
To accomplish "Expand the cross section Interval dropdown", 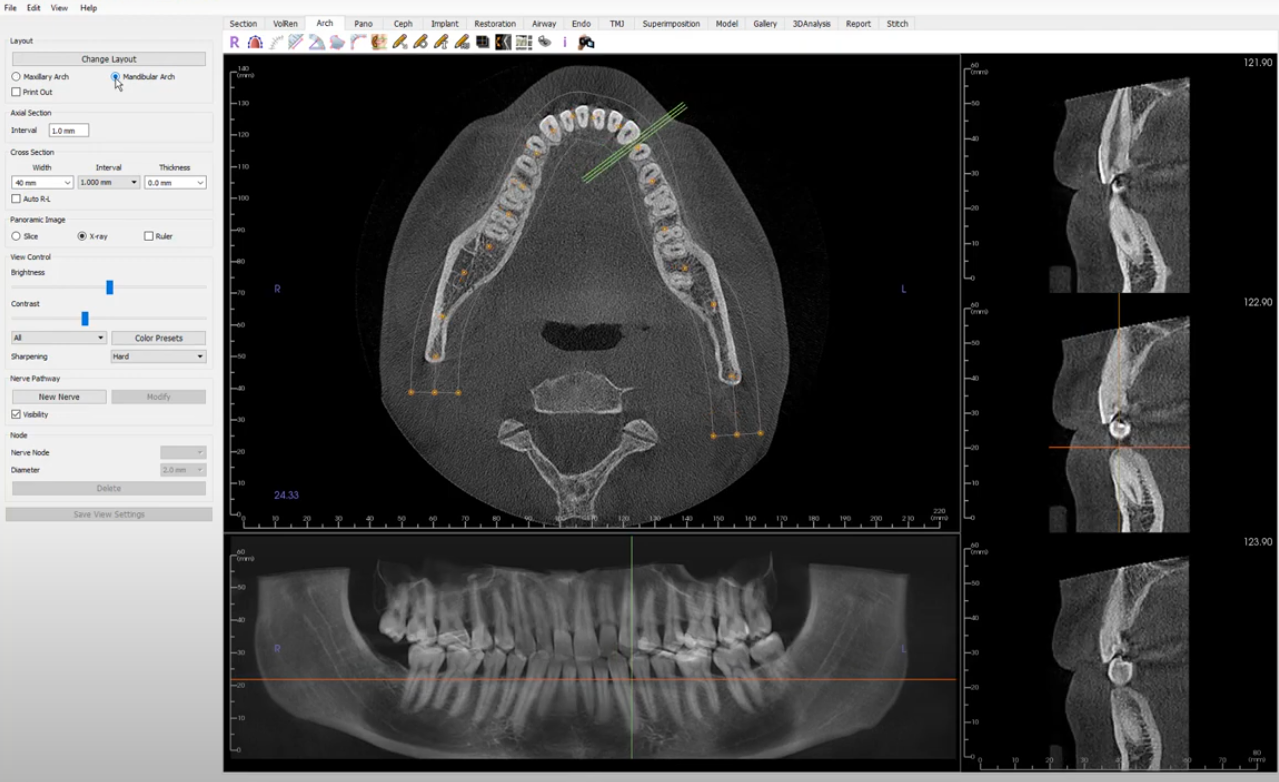I will (107, 181).
